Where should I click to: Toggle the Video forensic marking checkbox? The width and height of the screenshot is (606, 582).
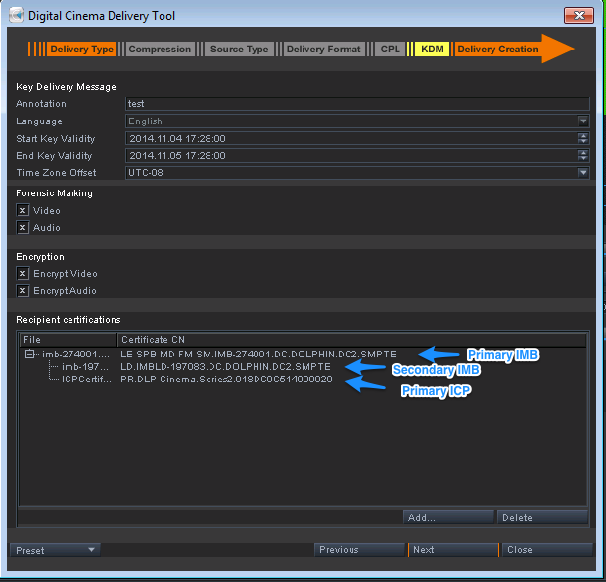point(23,211)
